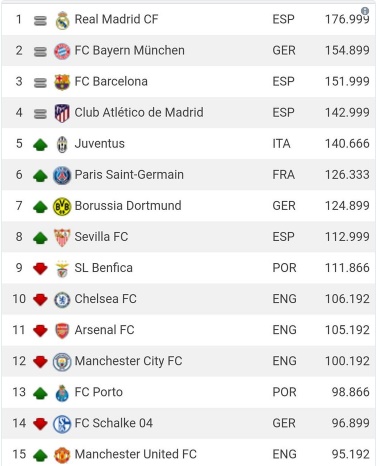Click the Paris Saint-Germain crest
380x466 pixels.
tap(62, 175)
